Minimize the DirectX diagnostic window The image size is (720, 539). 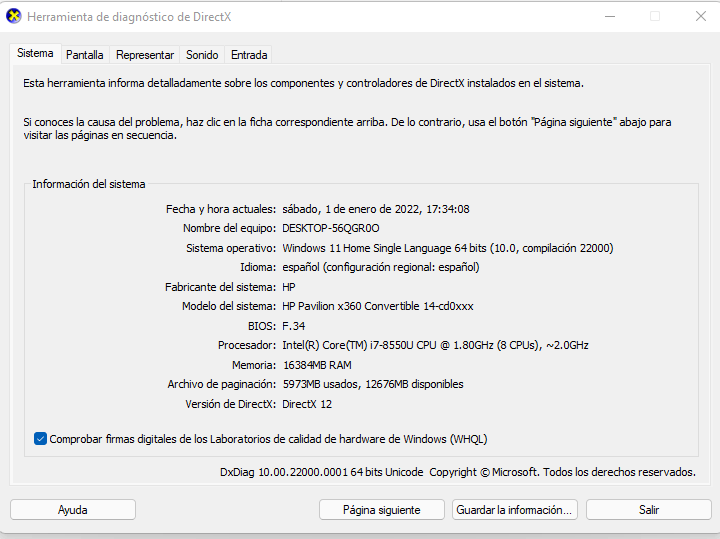click(x=610, y=17)
